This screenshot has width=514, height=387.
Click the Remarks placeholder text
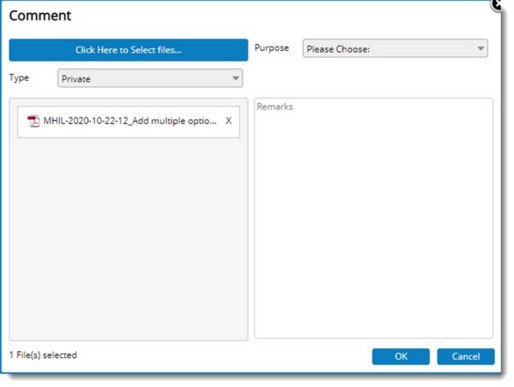(x=275, y=107)
